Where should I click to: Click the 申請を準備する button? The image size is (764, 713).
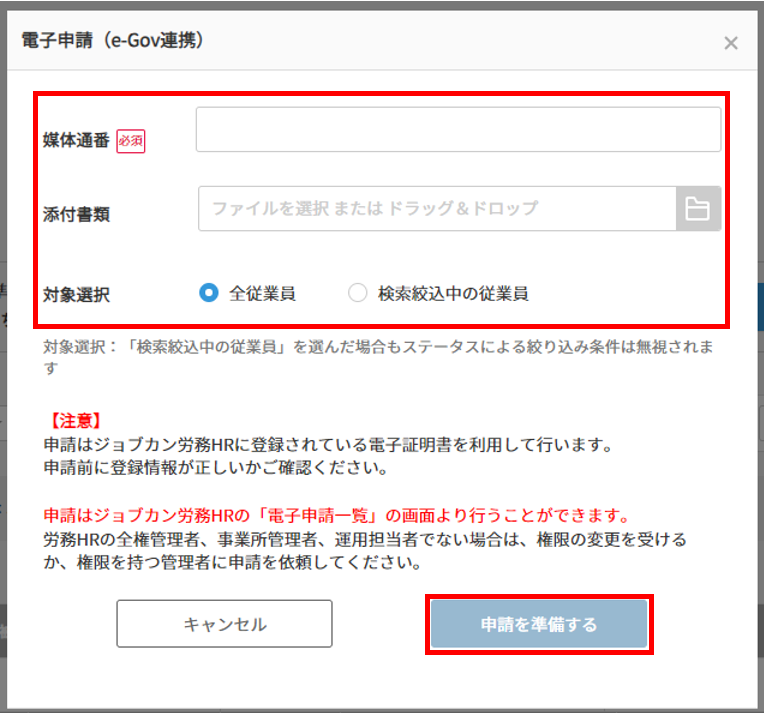coord(539,625)
